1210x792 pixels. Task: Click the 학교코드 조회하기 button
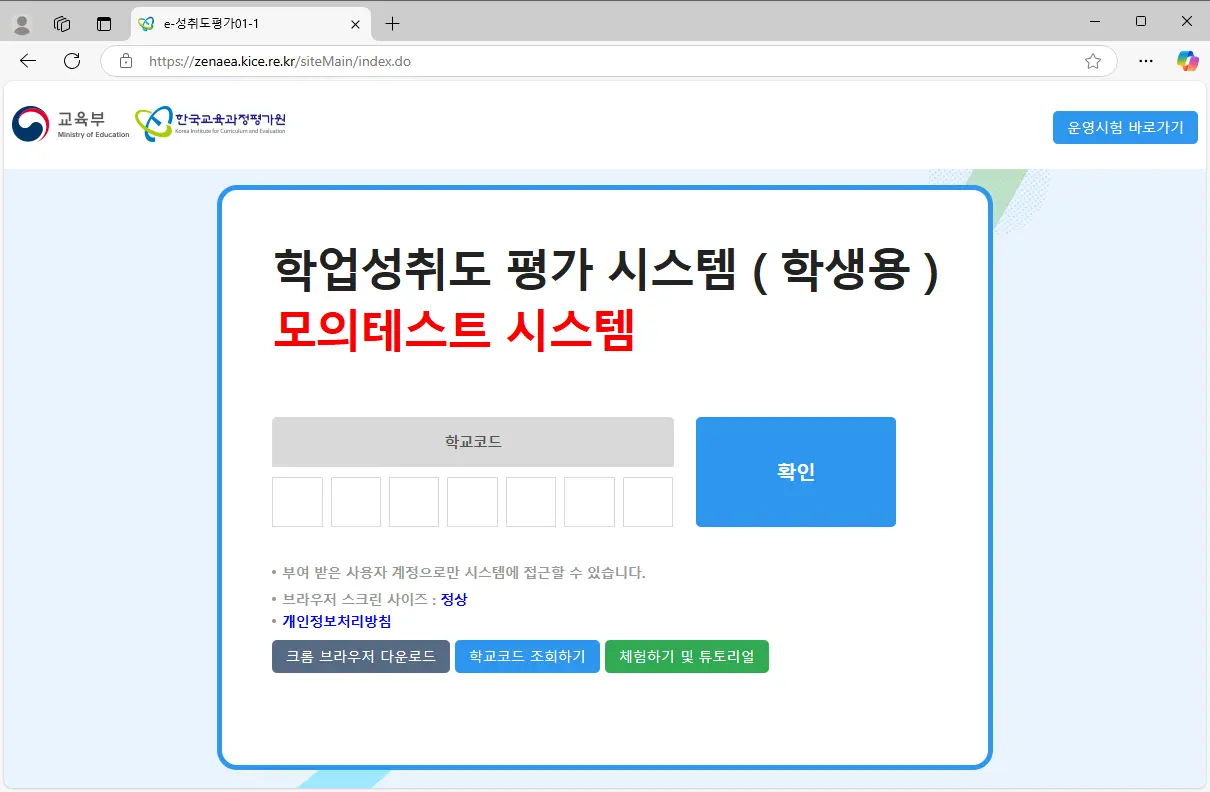tap(527, 656)
